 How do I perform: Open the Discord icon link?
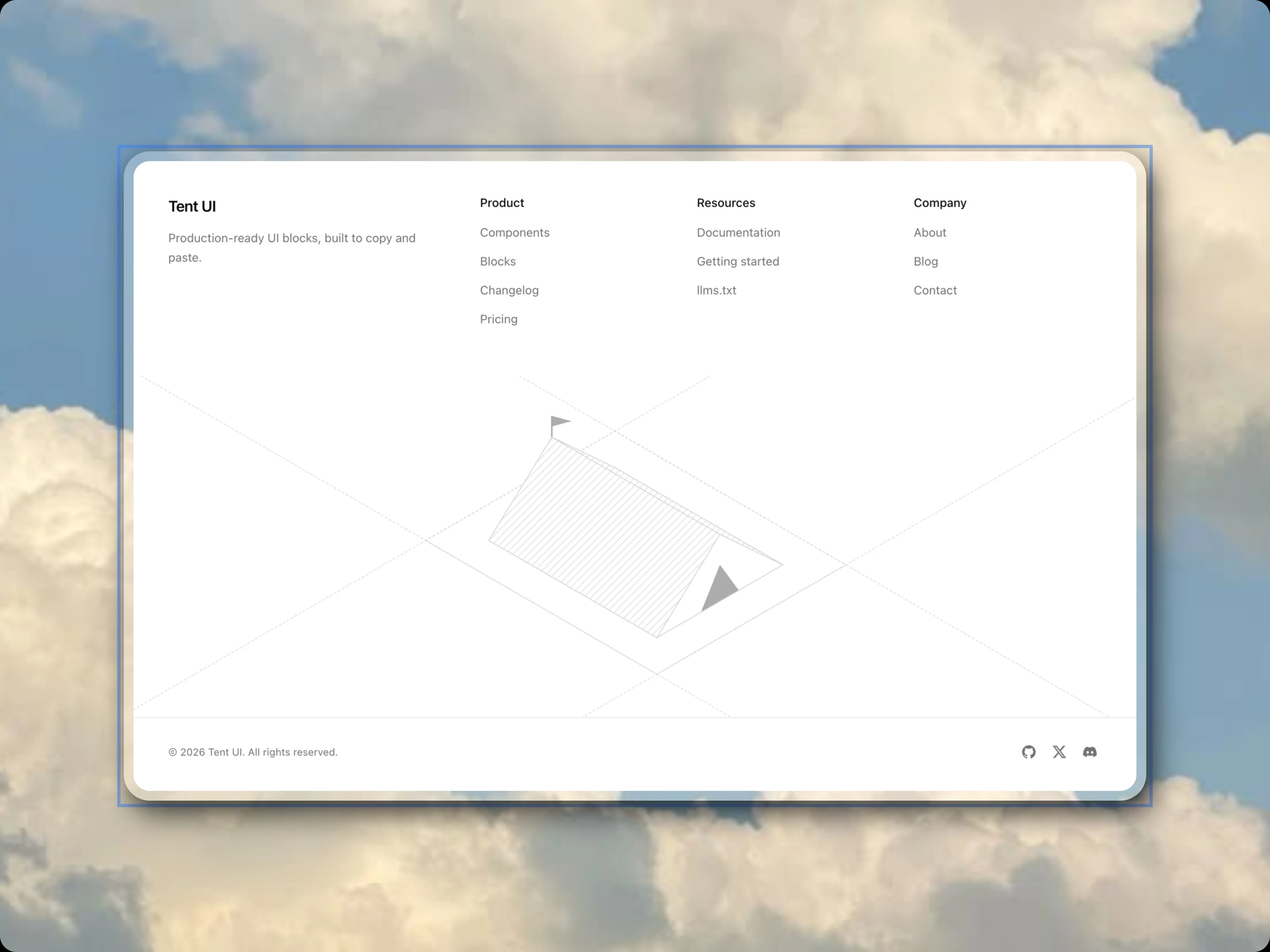tap(1090, 752)
